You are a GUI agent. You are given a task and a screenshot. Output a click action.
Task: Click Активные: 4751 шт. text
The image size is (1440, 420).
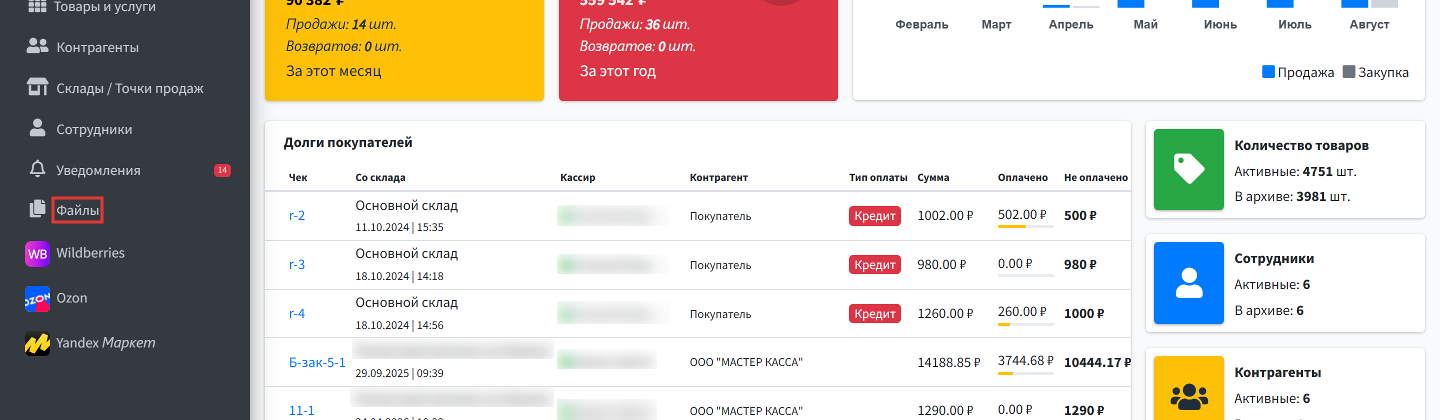(1296, 171)
